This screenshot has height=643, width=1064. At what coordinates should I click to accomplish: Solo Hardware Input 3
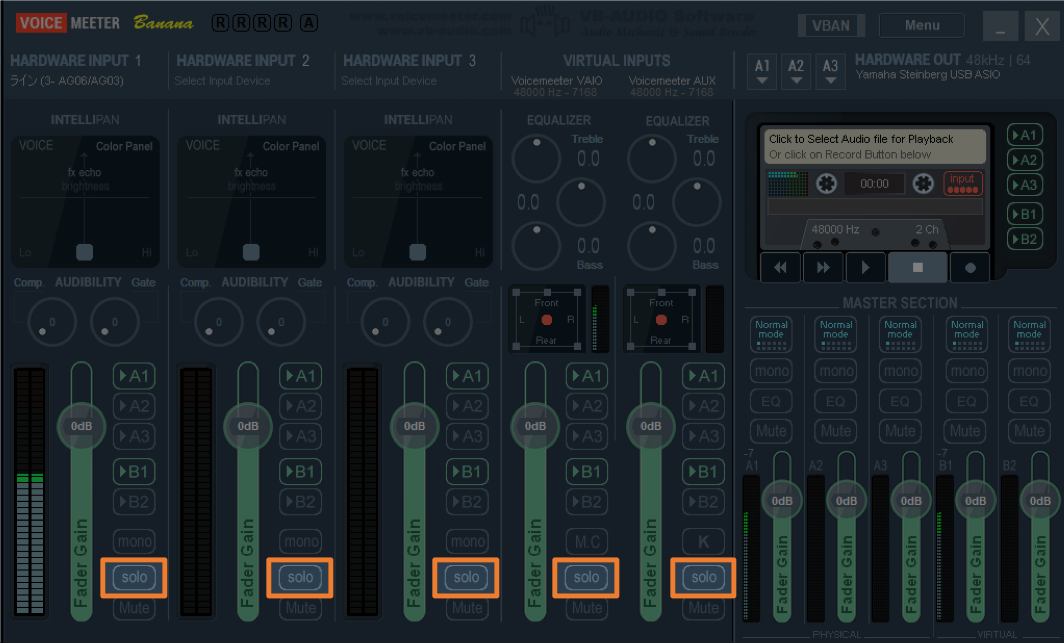point(466,577)
